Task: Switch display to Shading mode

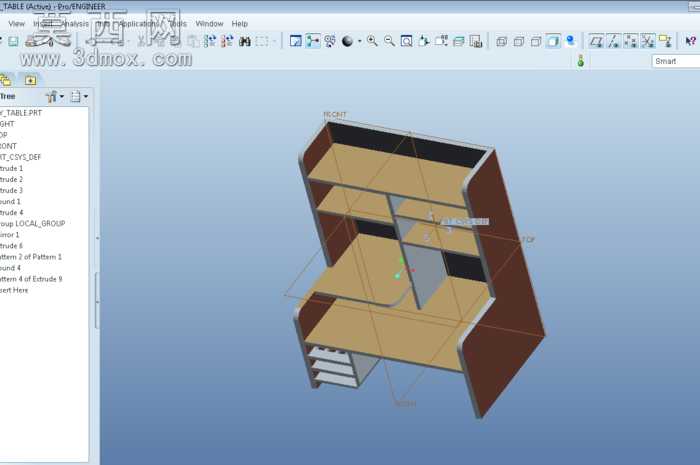Action: tap(553, 41)
